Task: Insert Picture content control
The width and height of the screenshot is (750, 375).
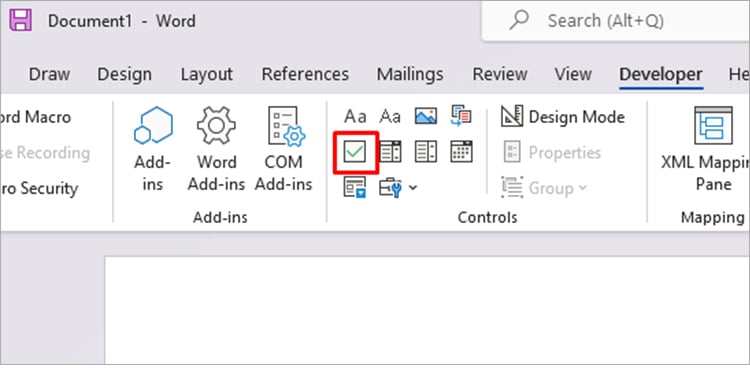Action: coord(425,116)
